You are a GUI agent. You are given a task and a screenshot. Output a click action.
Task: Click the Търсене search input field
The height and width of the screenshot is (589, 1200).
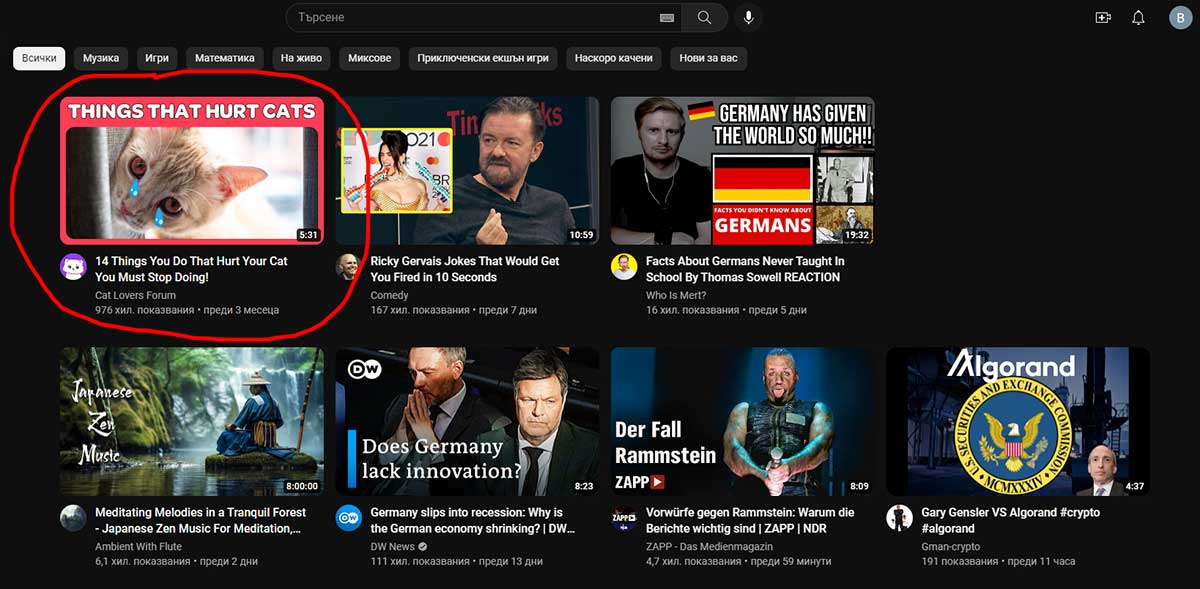(x=472, y=18)
